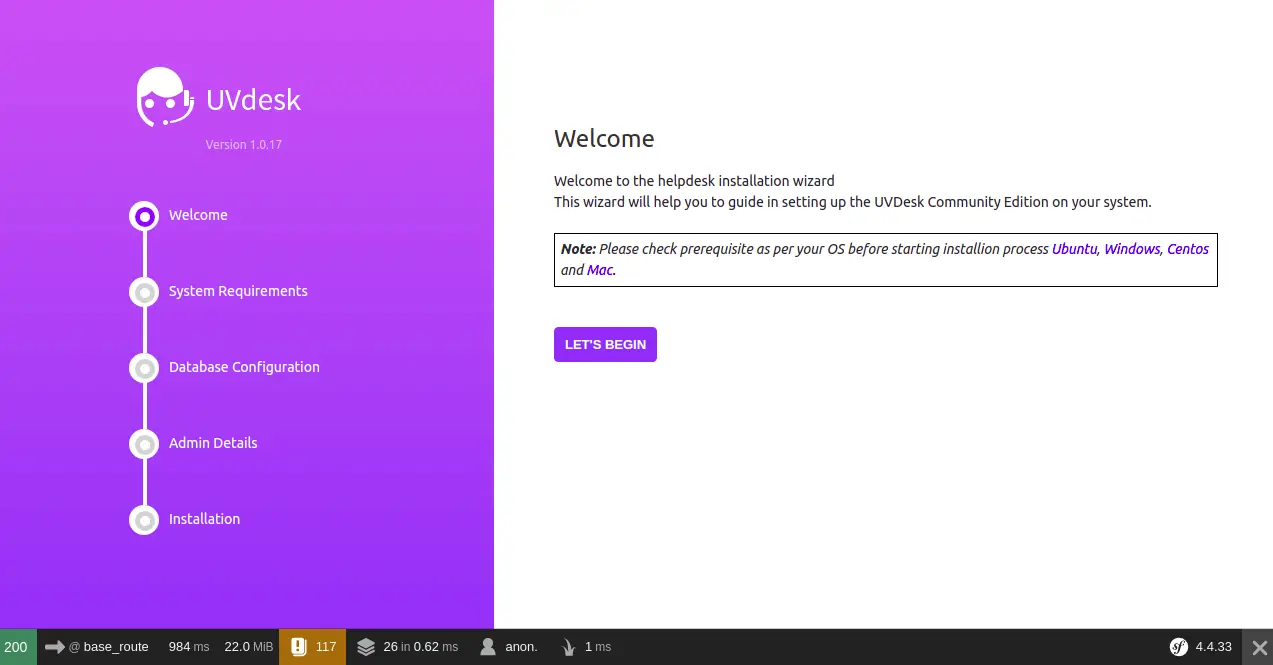Click the Installation step circle
Screen dimensions: 1273x665
[145, 520]
